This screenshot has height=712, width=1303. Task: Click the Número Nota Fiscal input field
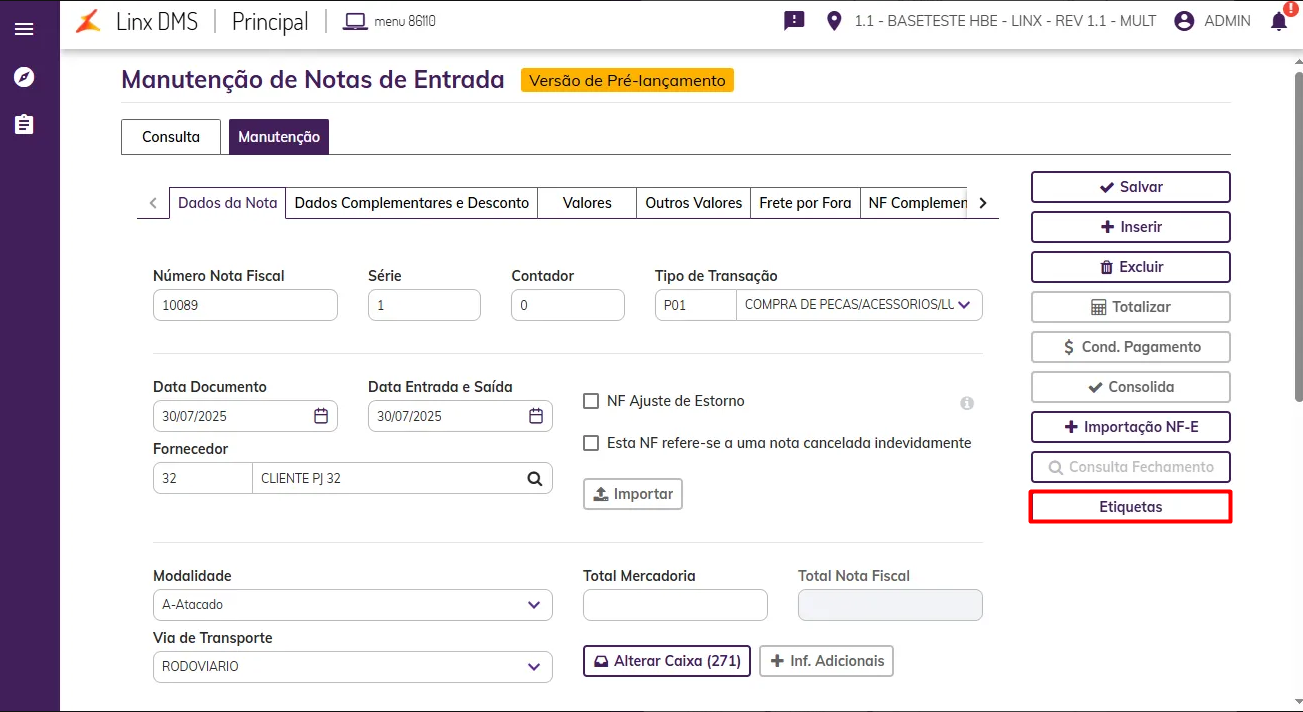point(245,305)
